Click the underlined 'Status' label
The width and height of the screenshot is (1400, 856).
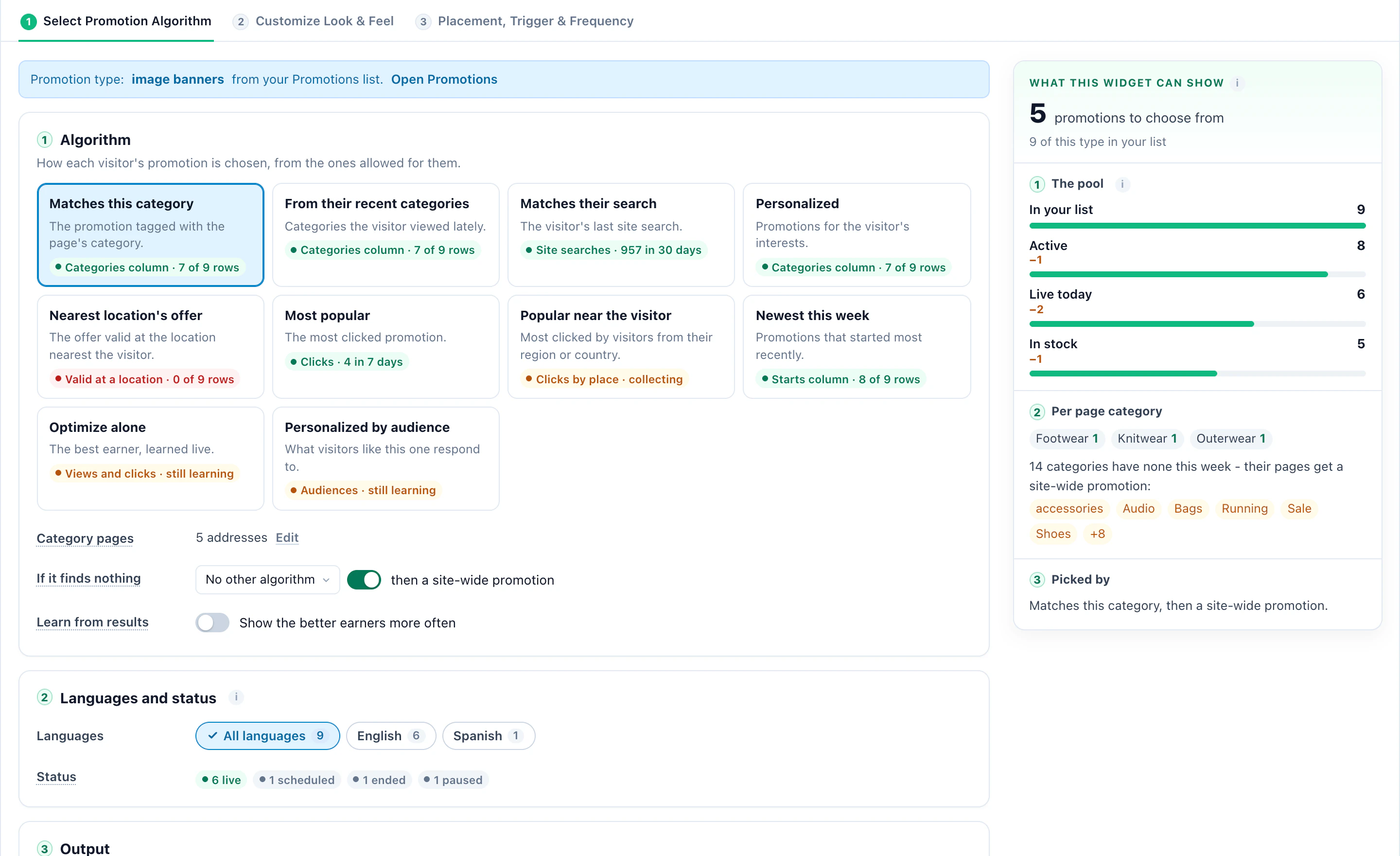click(x=56, y=776)
